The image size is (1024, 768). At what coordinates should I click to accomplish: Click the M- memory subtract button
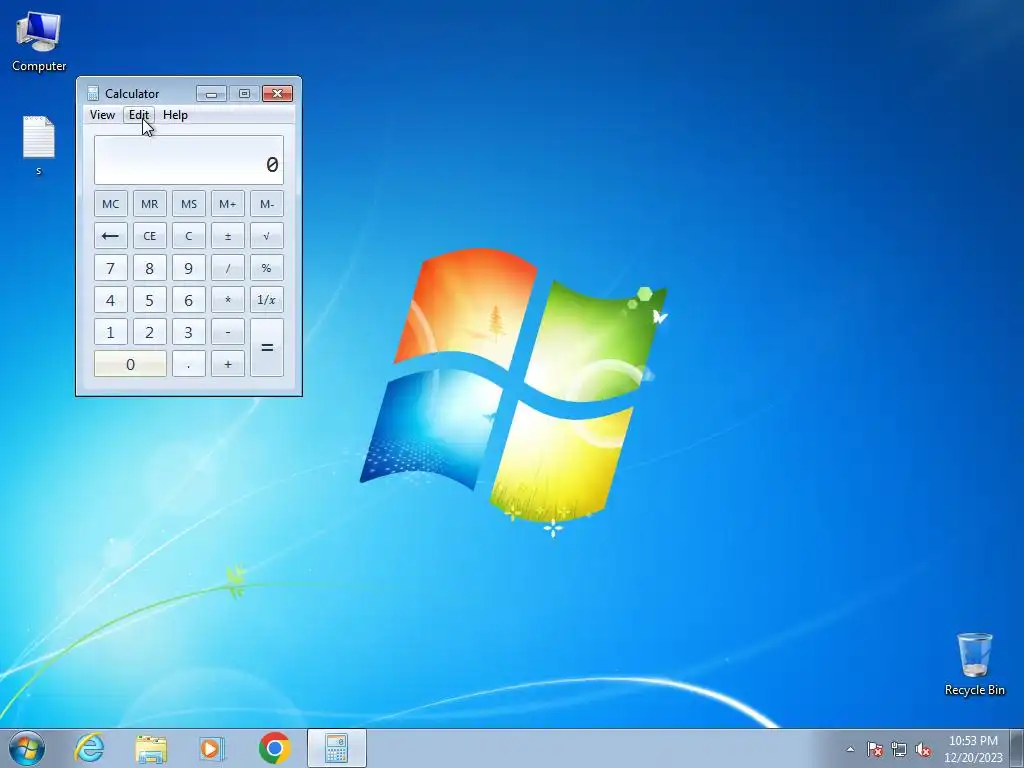pyautogui.click(x=267, y=204)
